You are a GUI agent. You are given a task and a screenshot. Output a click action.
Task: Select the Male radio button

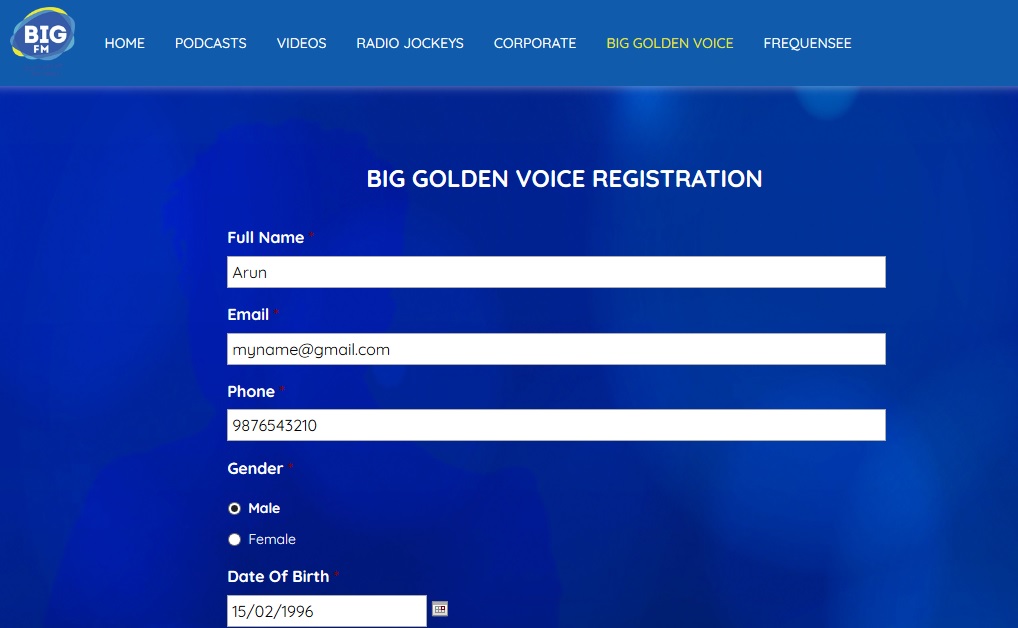tap(235, 508)
